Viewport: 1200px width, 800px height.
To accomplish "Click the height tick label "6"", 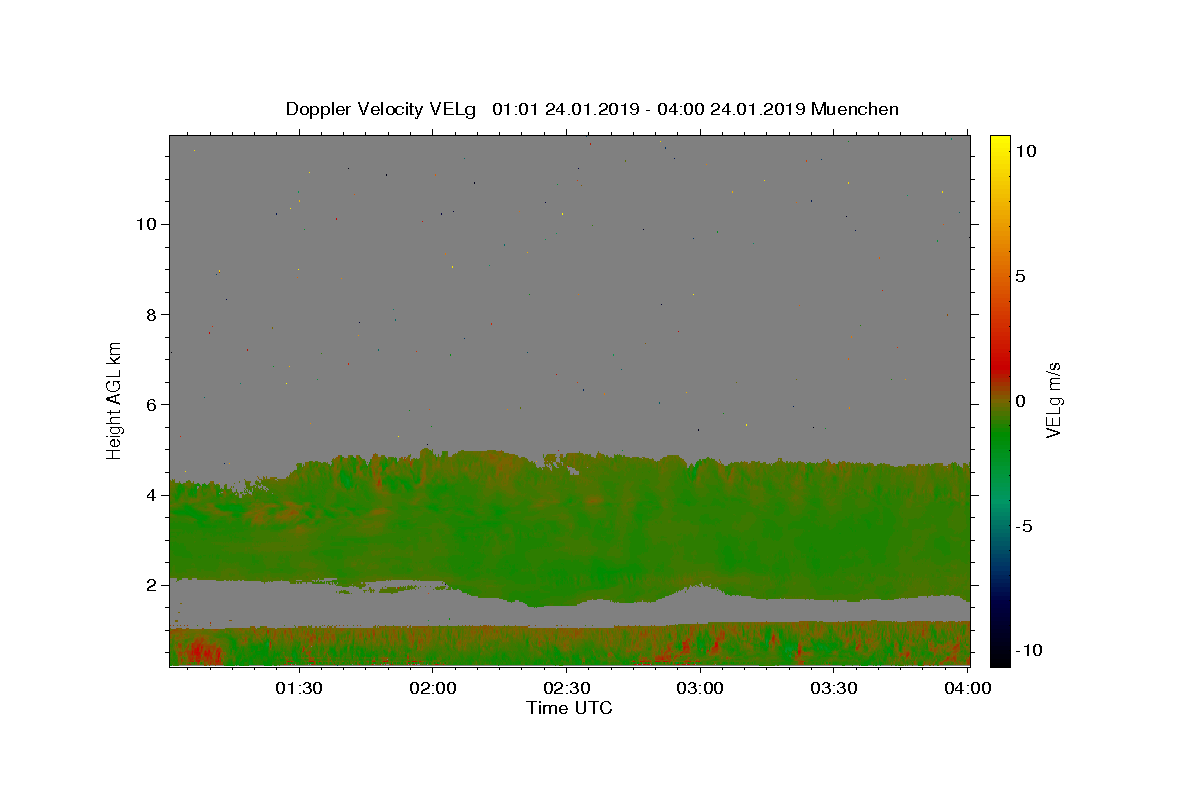I will (x=151, y=404).
